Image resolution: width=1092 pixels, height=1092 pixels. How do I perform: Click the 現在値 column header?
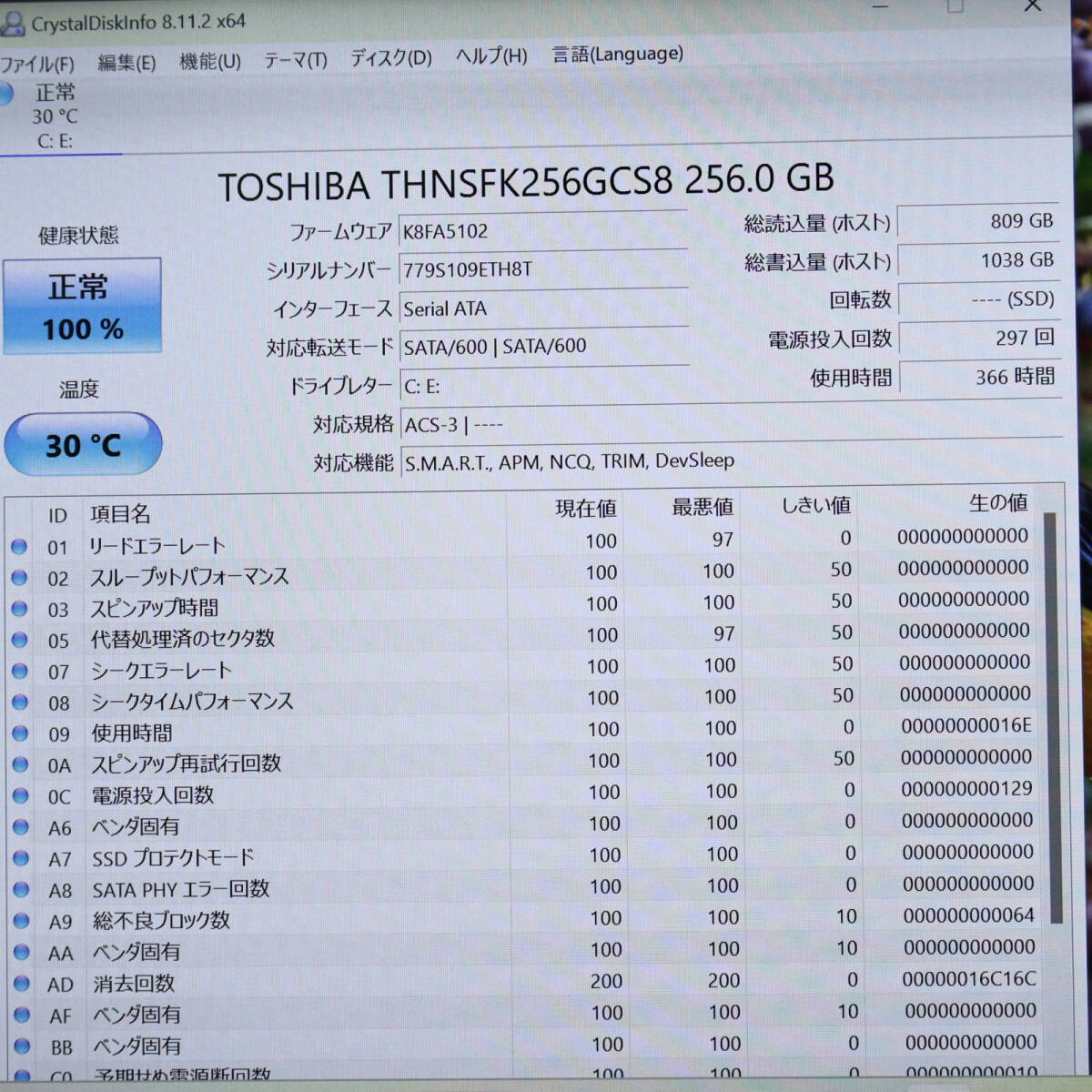point(585,508)
